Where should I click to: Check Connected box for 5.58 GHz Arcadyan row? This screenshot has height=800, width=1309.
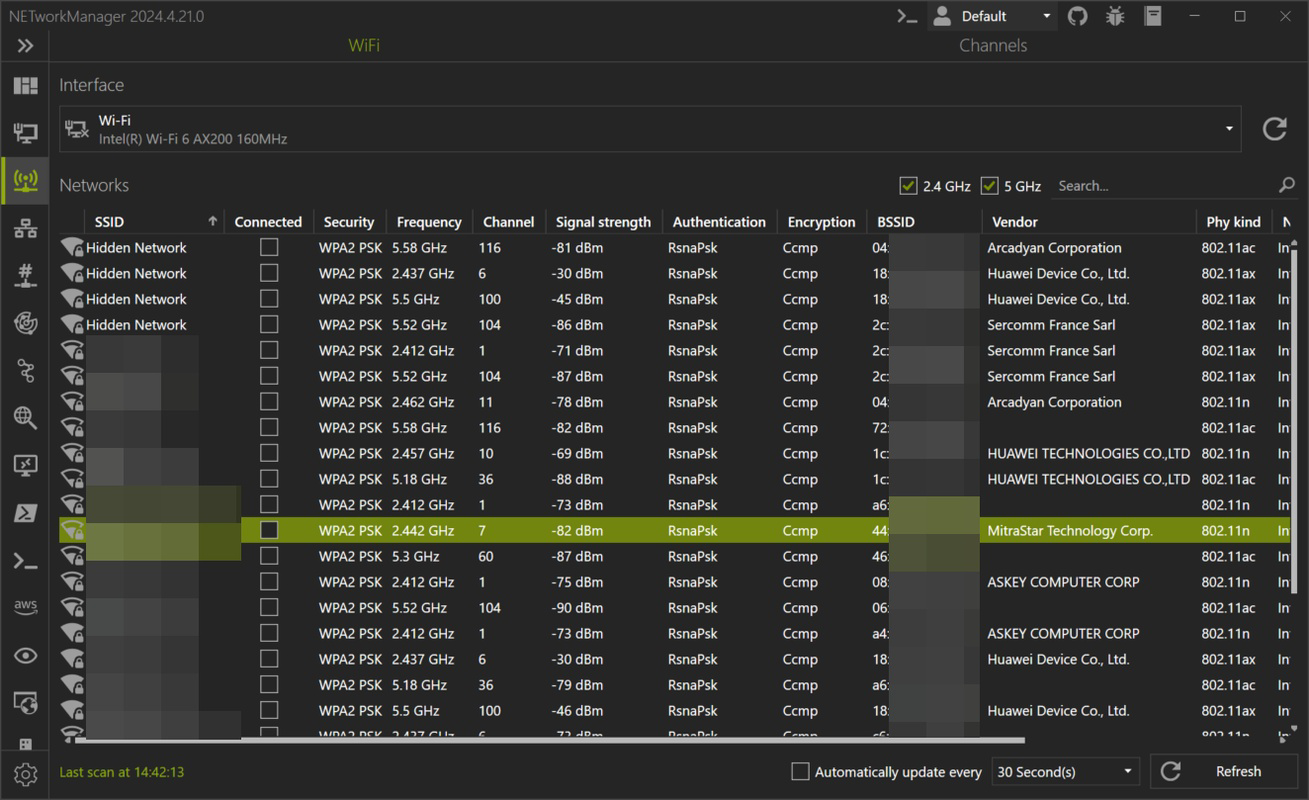pos(268,247)
